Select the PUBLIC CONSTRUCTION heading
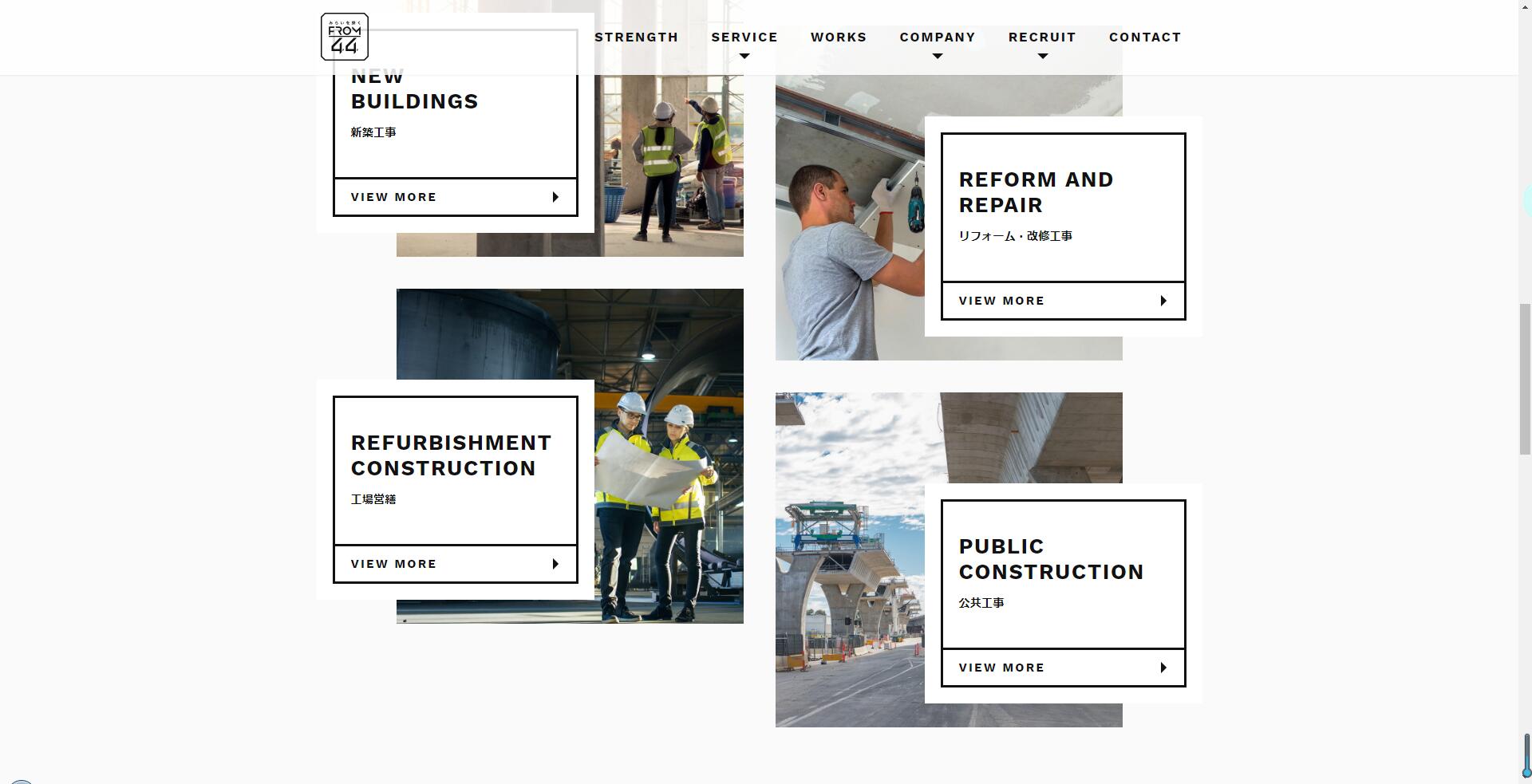This screenshot has width=1532, height=784. point(1051,559)
